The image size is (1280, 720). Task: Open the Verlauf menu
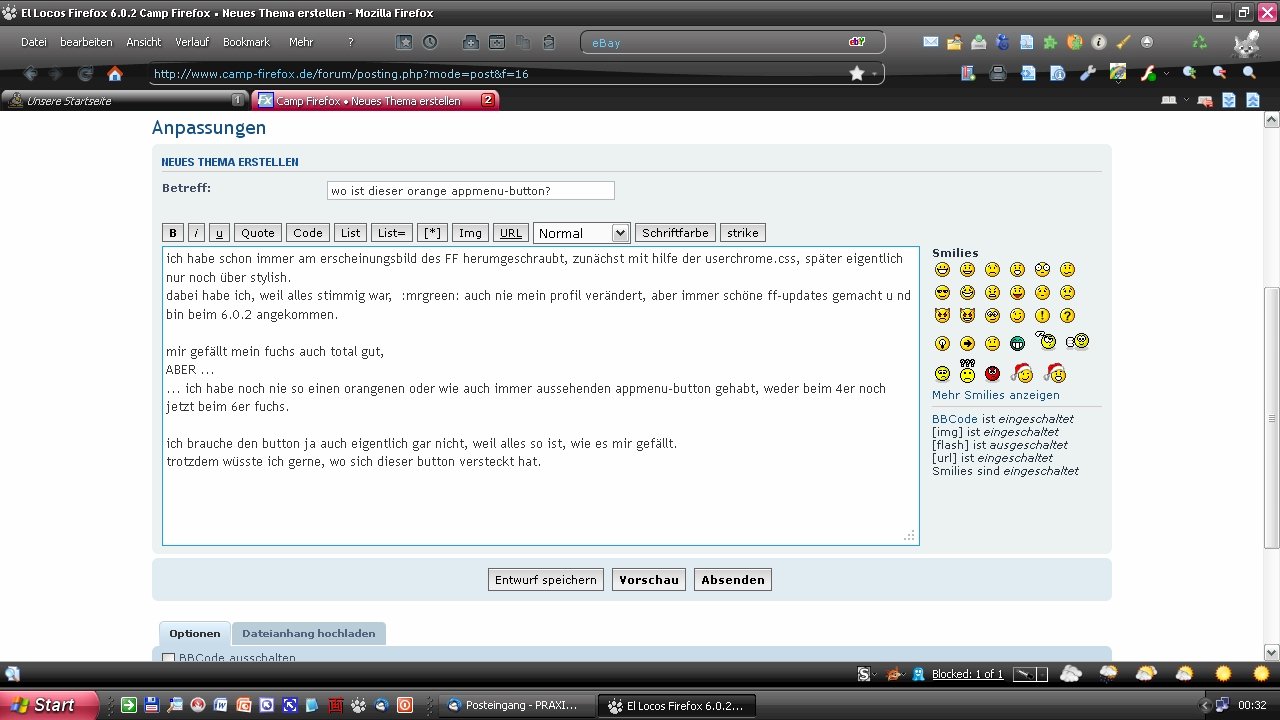tap(192, 42)
